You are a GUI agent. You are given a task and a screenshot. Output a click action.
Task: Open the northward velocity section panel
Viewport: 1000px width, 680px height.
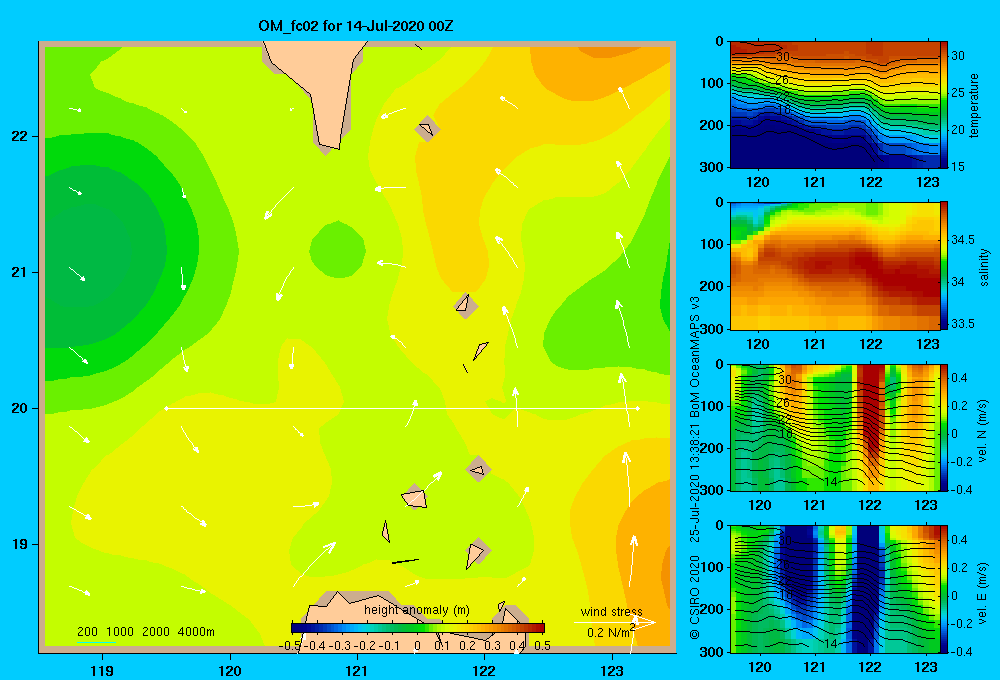click(x=835, y=427)
